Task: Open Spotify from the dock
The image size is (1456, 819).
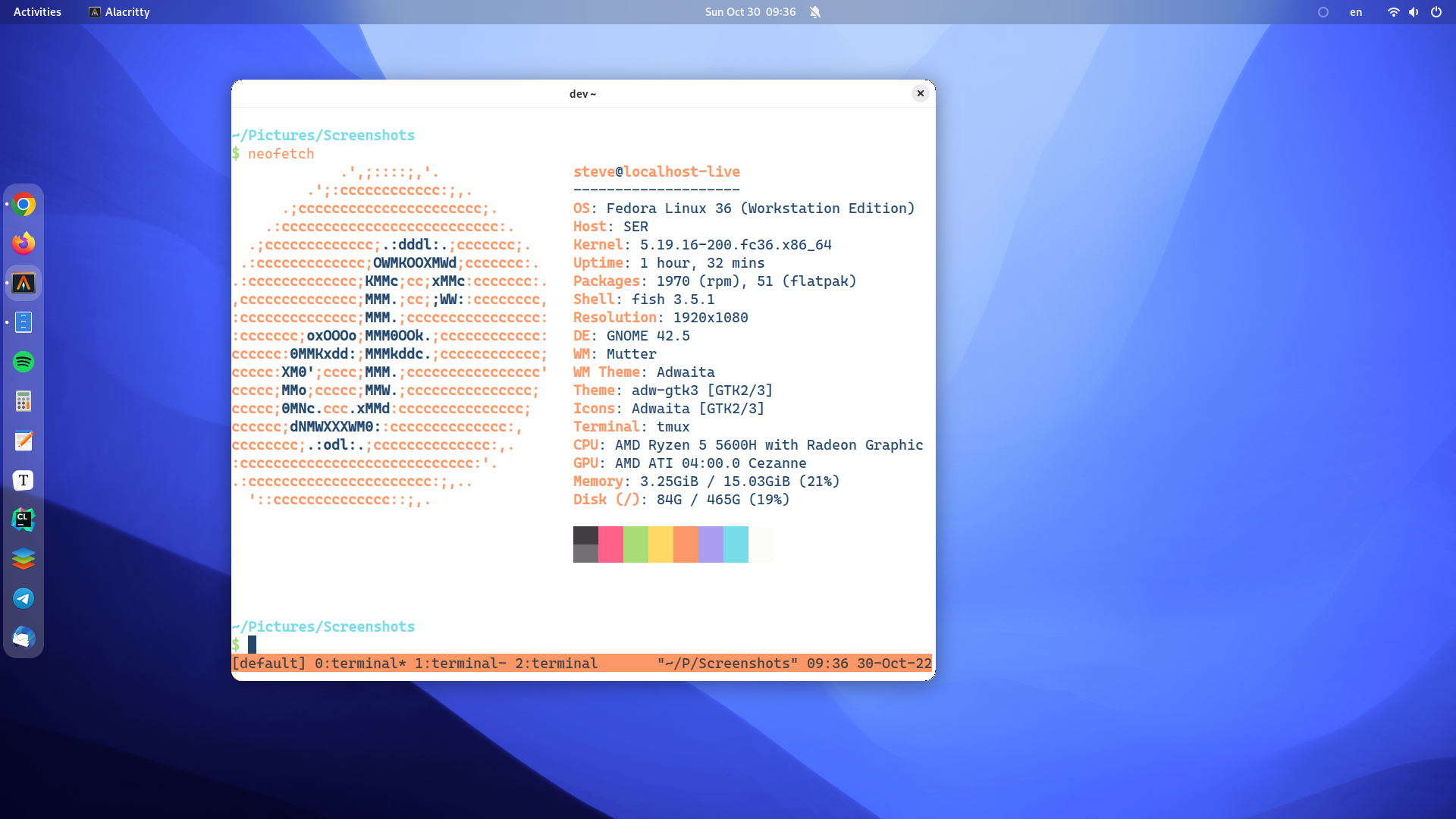Action: click(24, 362)
